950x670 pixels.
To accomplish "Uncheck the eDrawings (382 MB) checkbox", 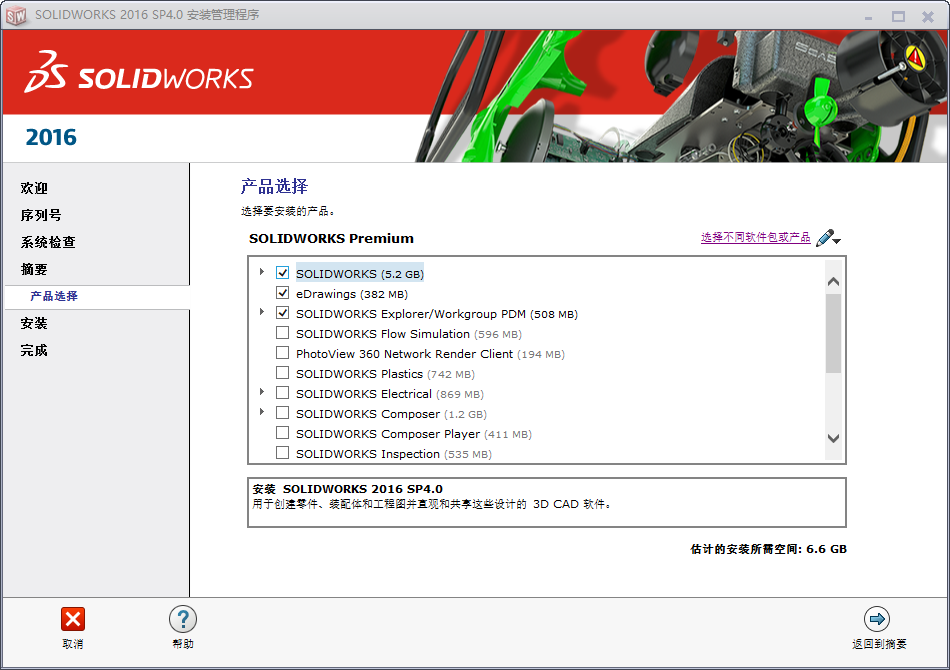I will point(282,293).
